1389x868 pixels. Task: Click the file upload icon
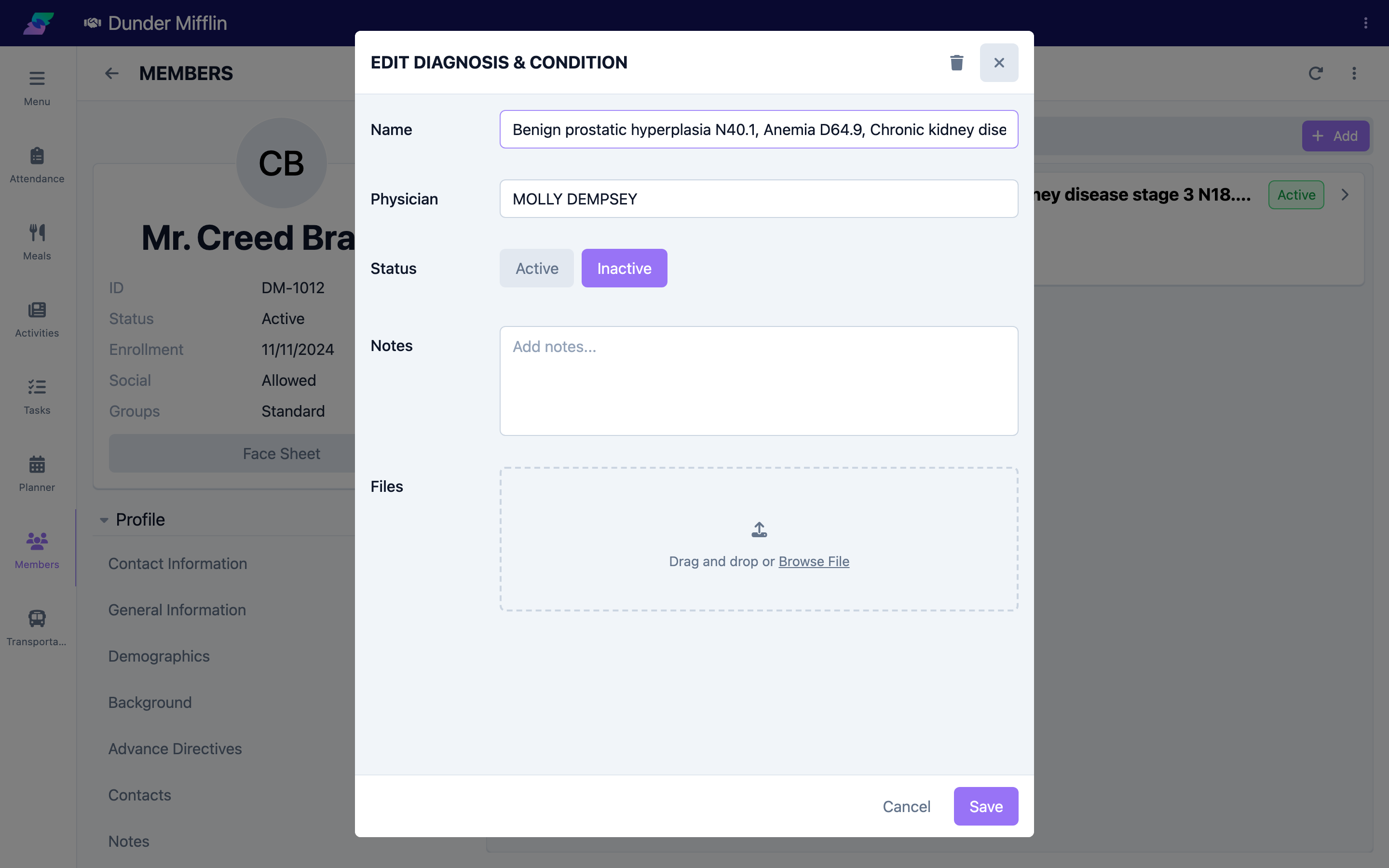pos(759,529)
